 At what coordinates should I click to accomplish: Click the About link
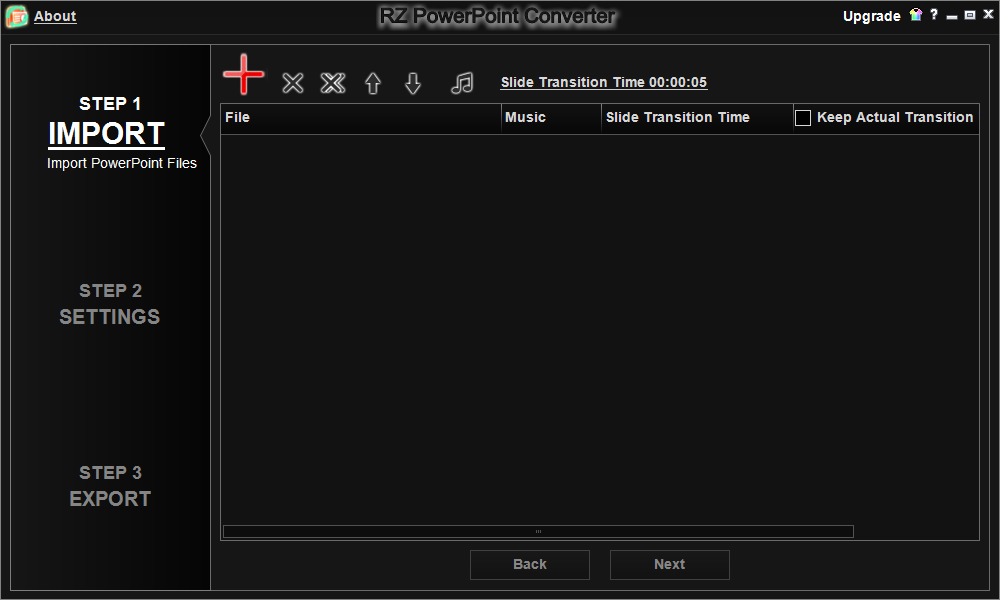click(x=55, y=17)
